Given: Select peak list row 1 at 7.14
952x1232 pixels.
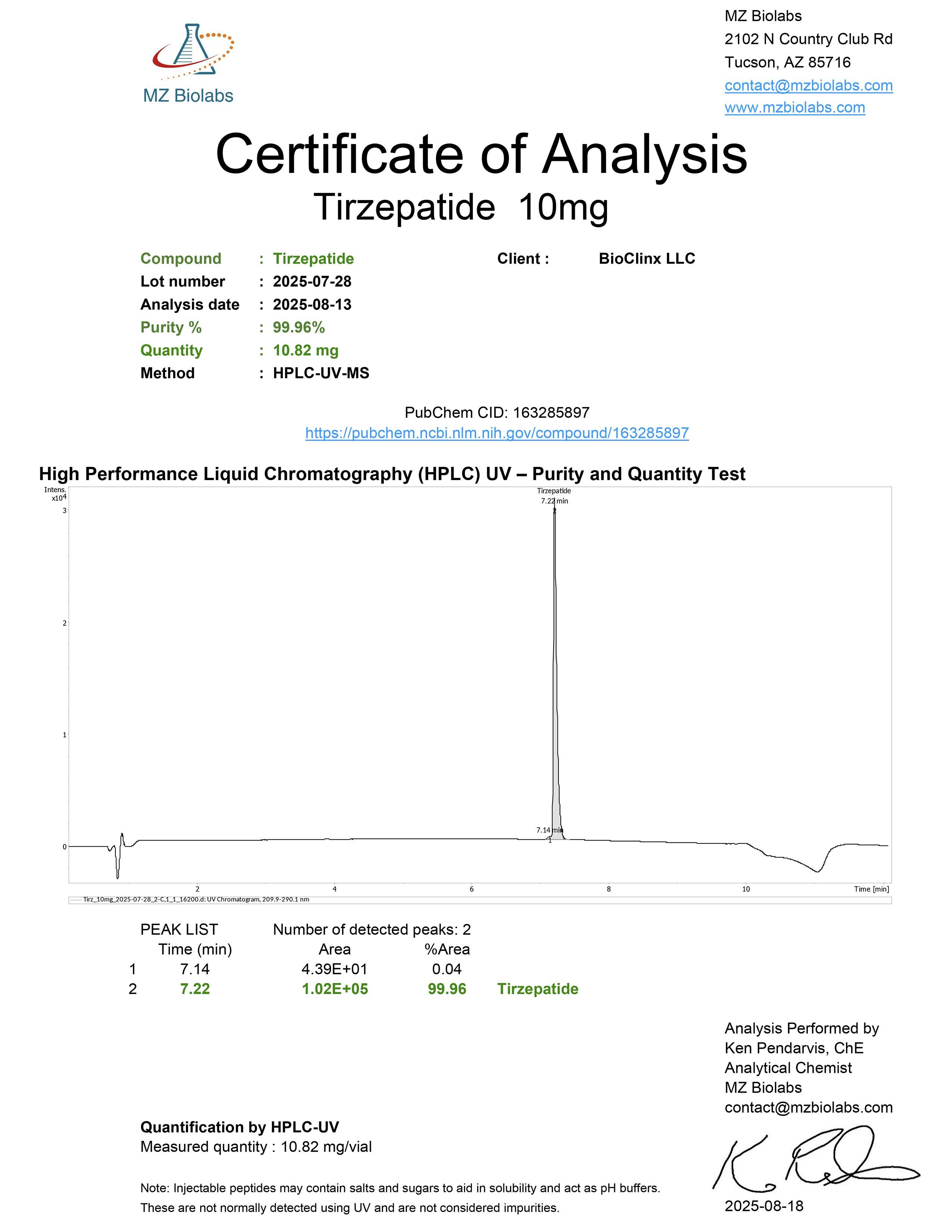Looking at the screenshot, I should coord(195,969).
